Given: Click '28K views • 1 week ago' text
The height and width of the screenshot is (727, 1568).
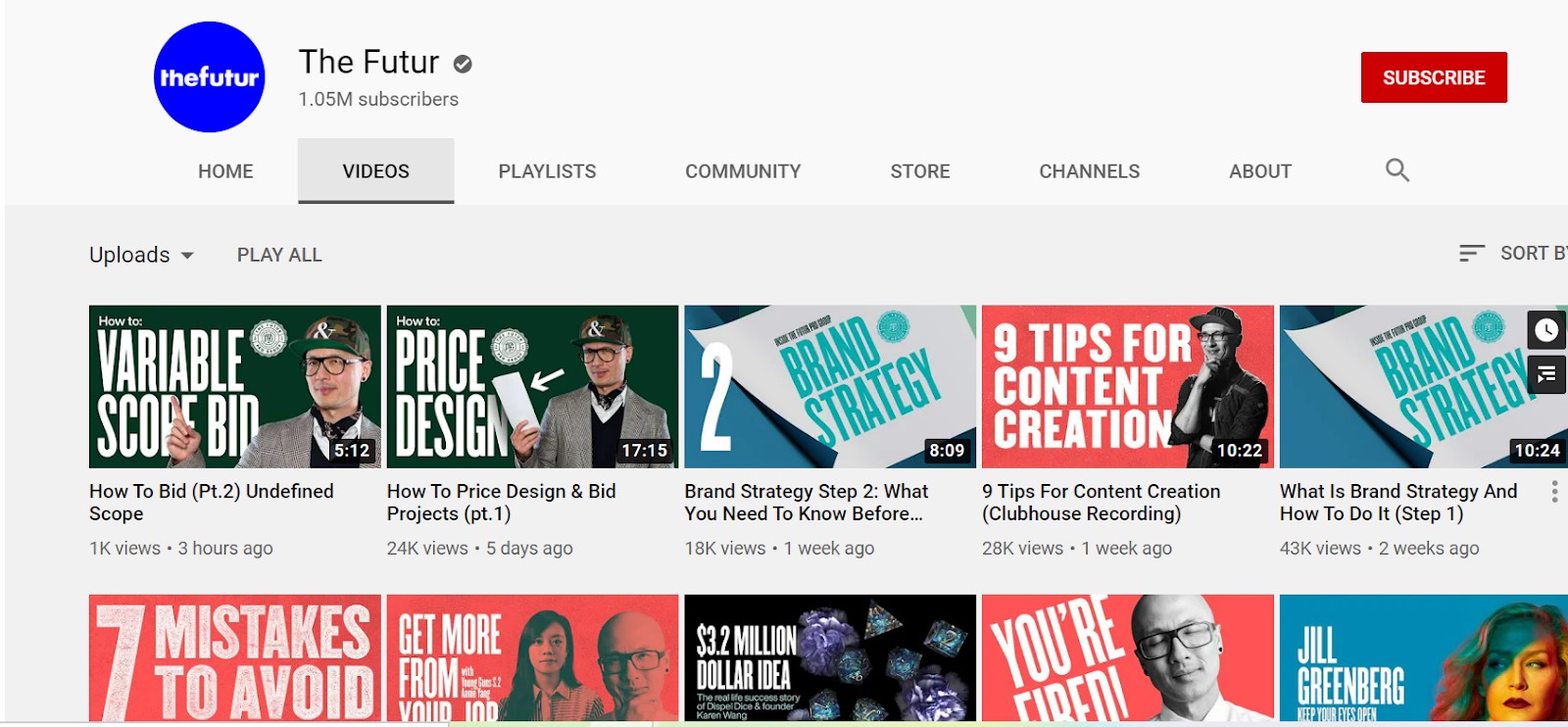Looking at the screenshot, I should (x=1077, y=549).
